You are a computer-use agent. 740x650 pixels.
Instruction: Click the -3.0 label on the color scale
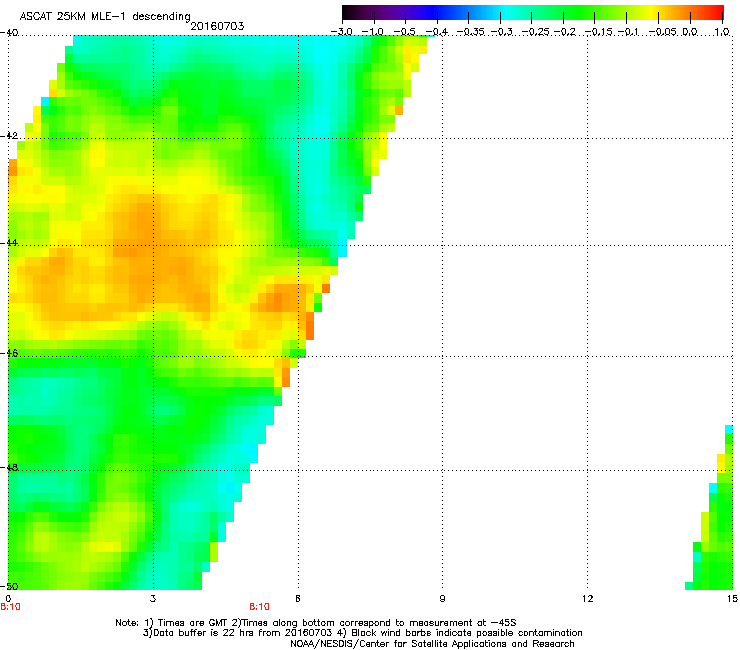[x=341, y=32]
